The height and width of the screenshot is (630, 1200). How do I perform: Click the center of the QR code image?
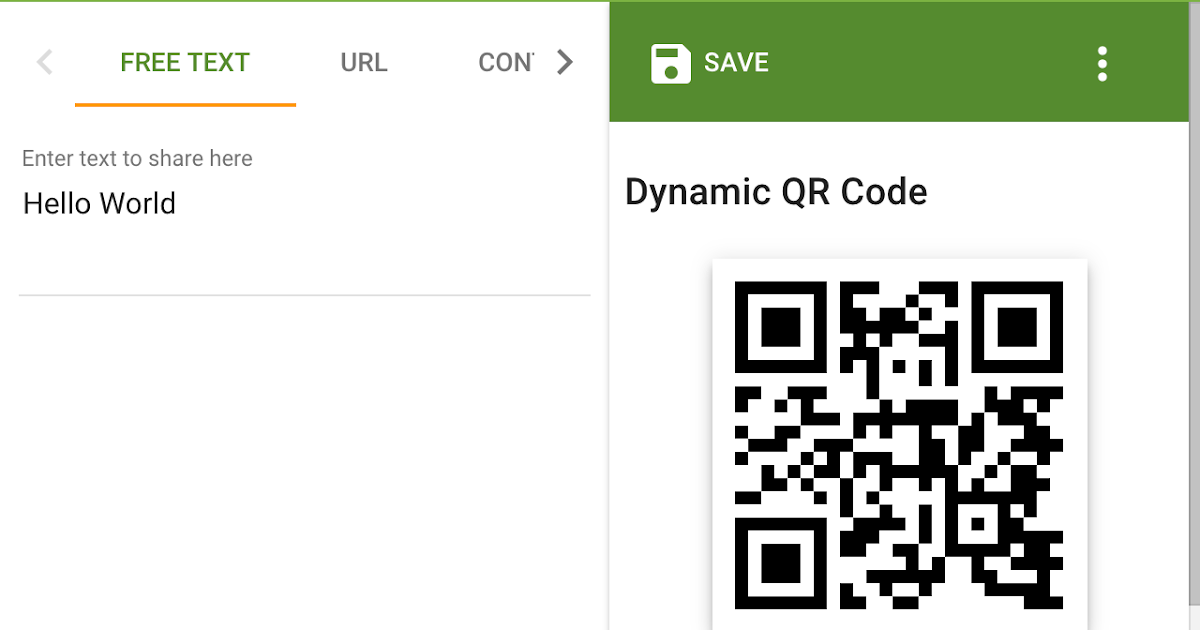click(899, 446)
